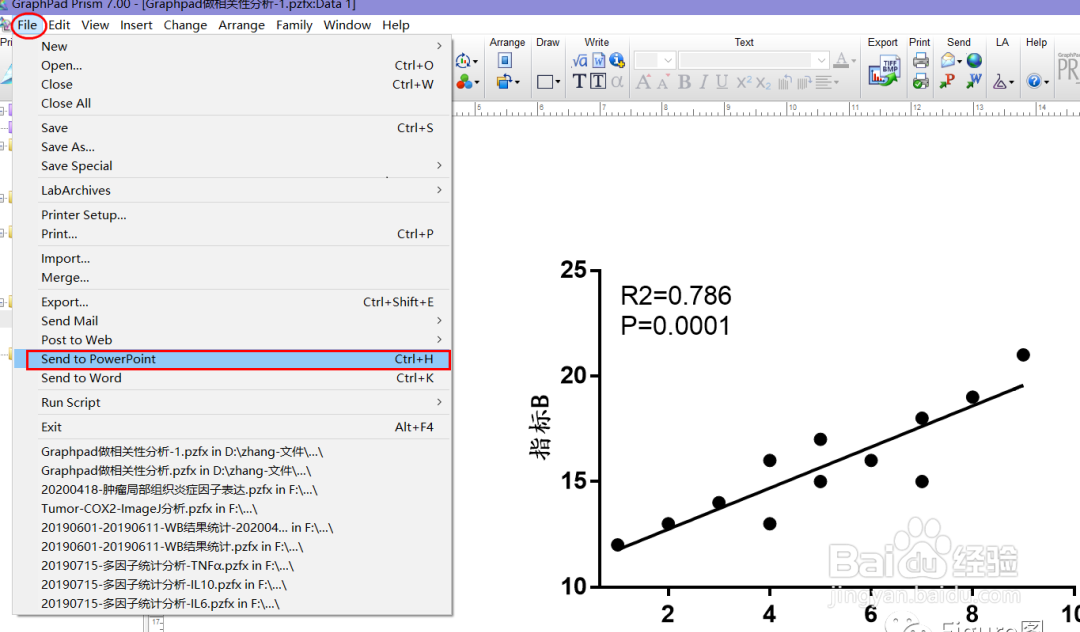Open the font name combo box
The width and height of the screenshot is (1080, 632).
coord(753,61)
